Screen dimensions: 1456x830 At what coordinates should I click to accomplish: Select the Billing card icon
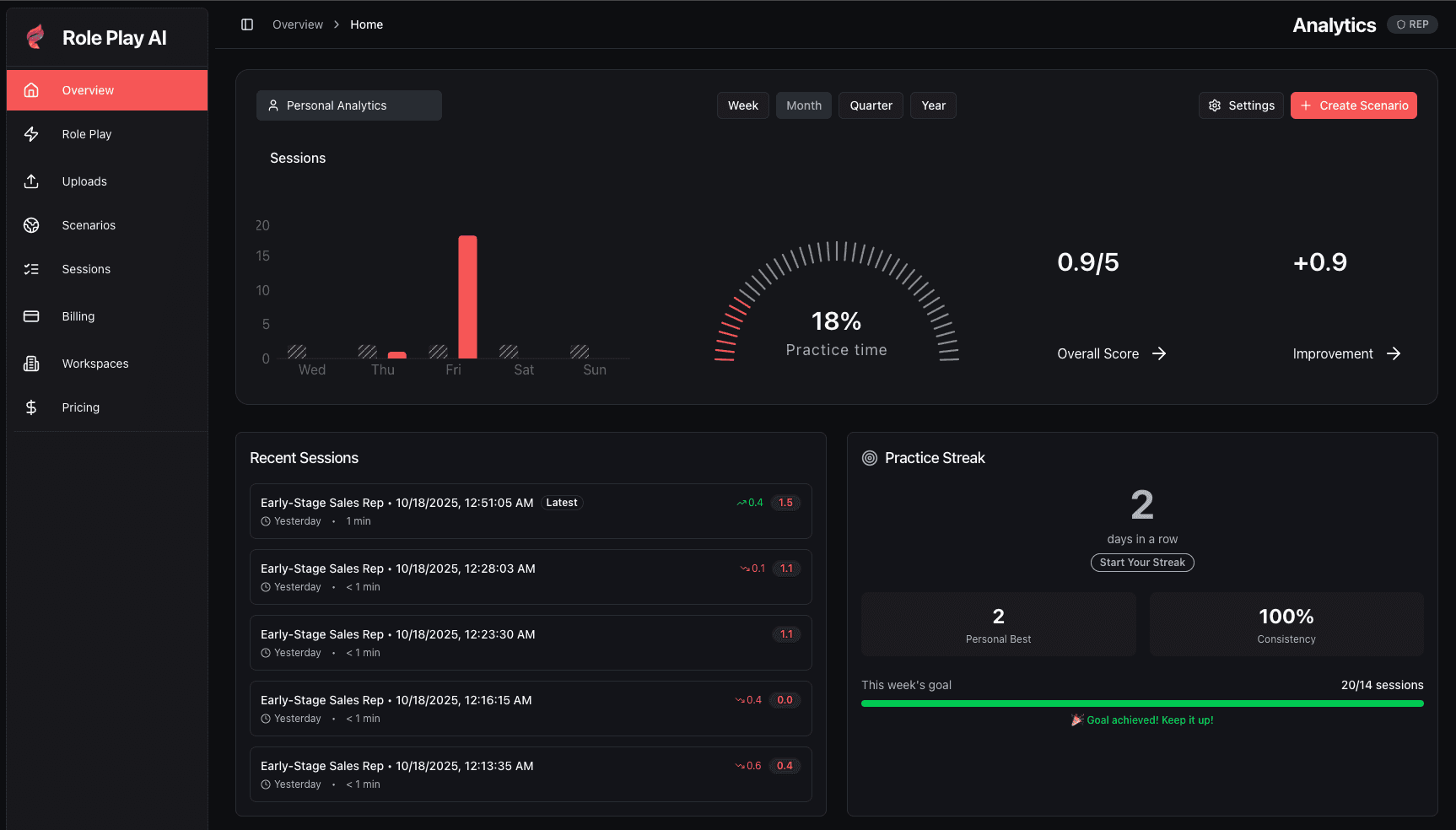click(31, 316)
